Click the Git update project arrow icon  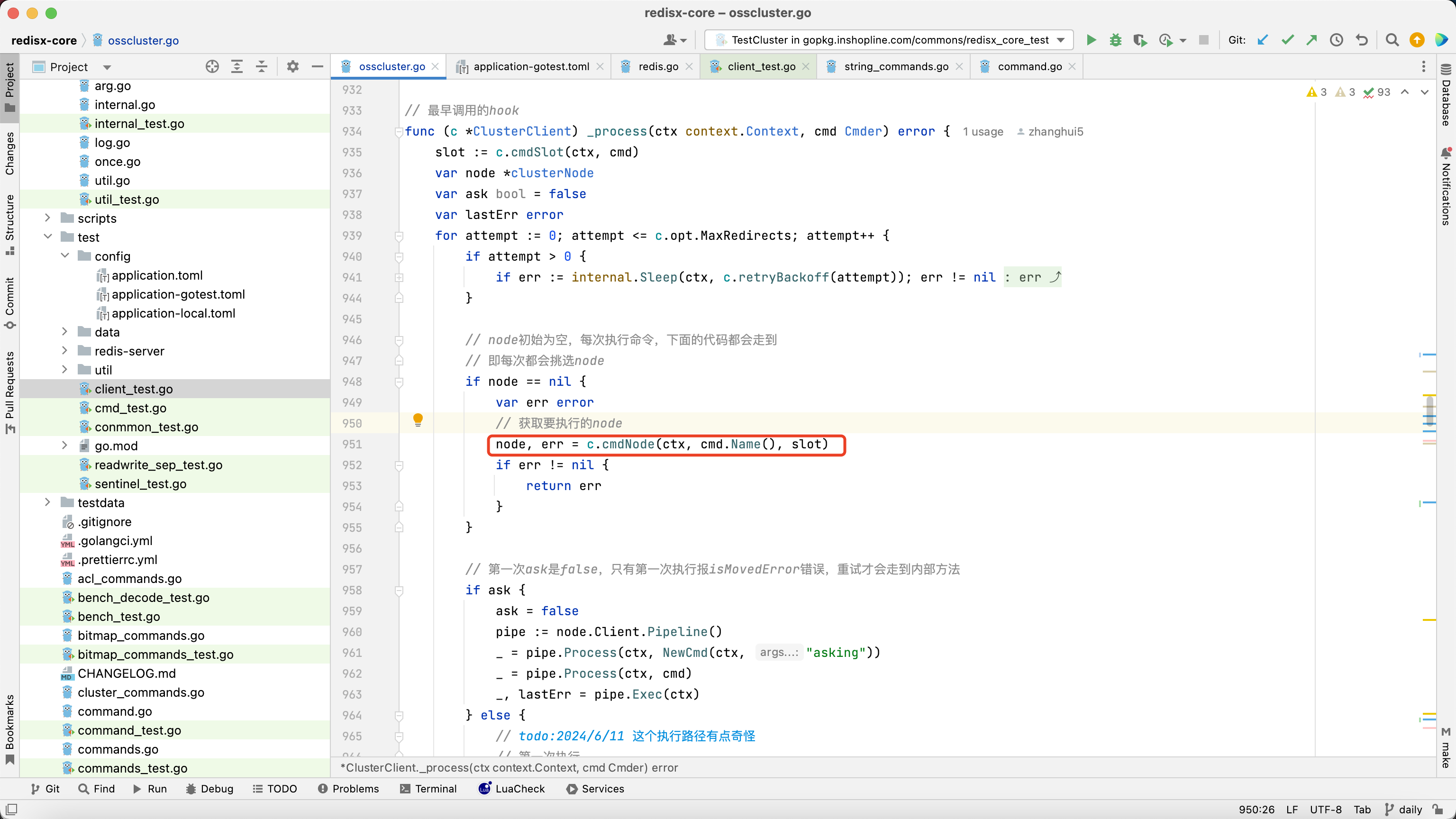click(1263, 40)
